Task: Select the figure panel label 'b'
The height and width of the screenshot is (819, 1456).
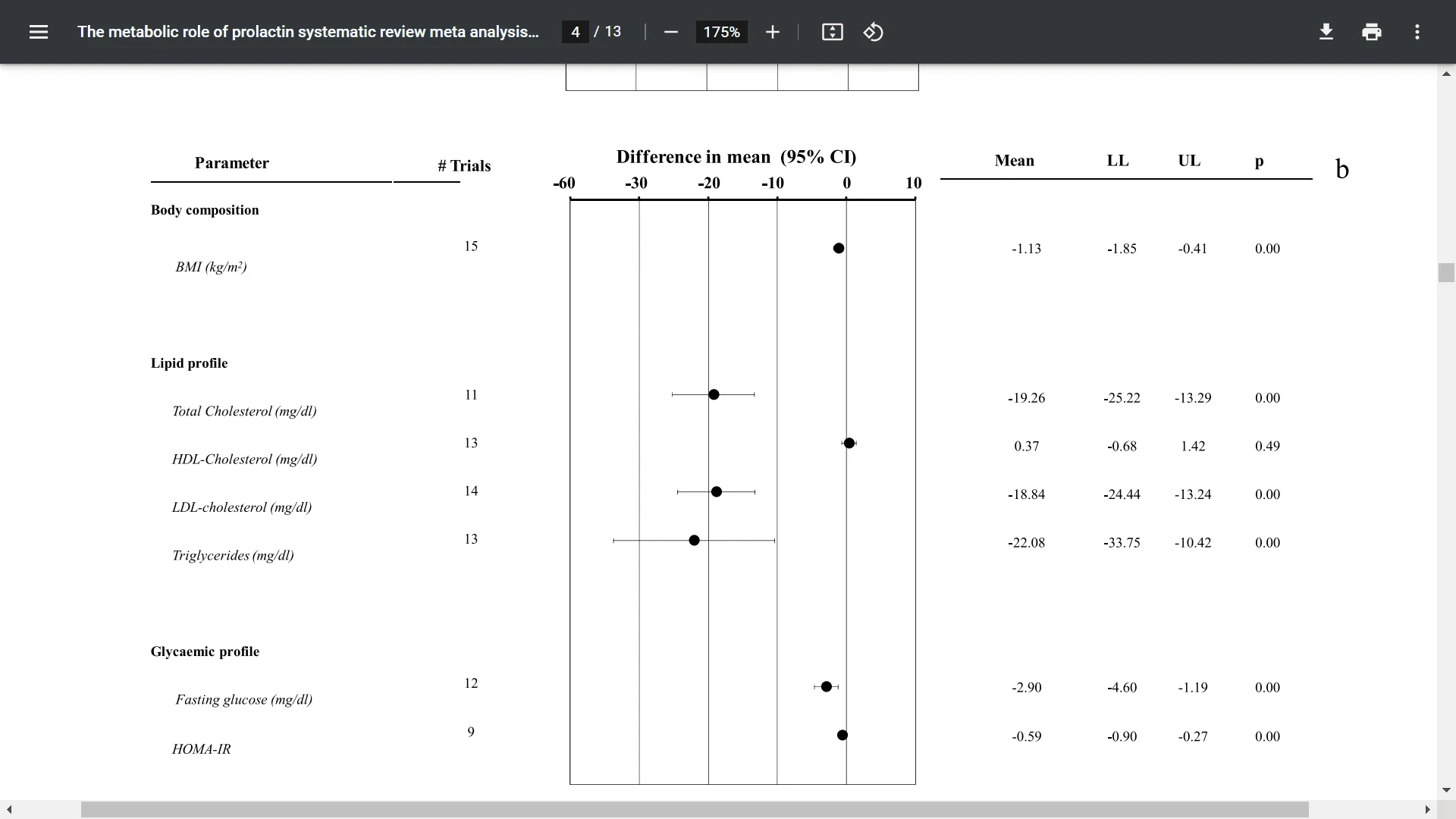Action: point(1341,168)
